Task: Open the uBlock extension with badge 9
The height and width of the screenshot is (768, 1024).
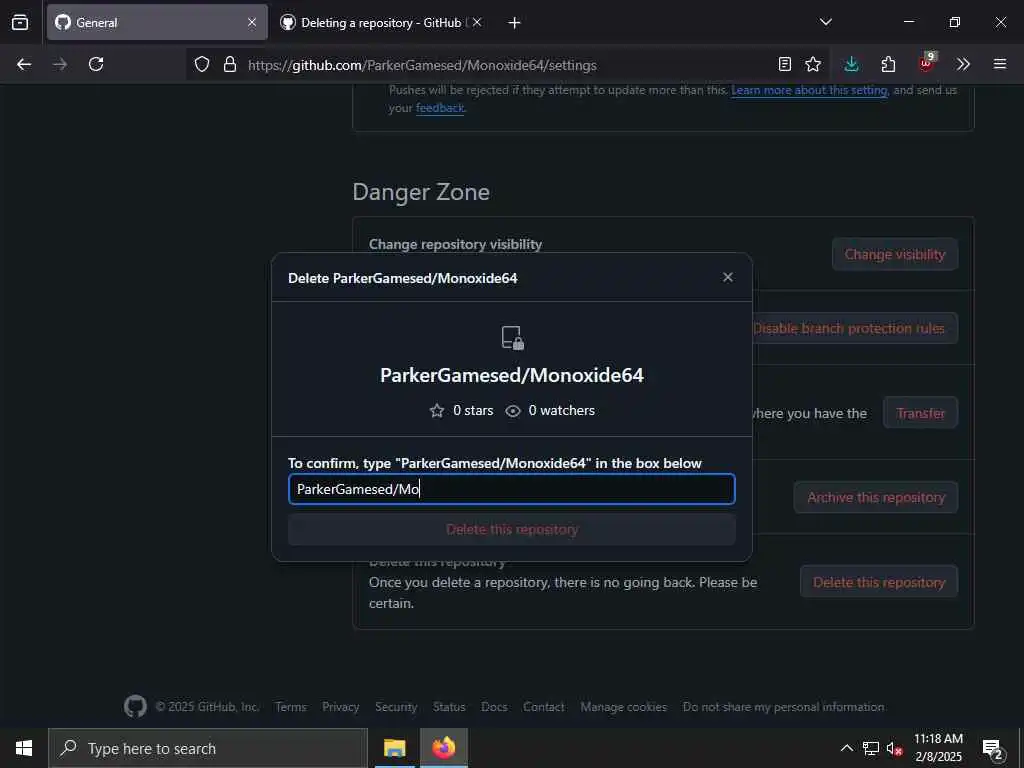Action: click(926, 63)
